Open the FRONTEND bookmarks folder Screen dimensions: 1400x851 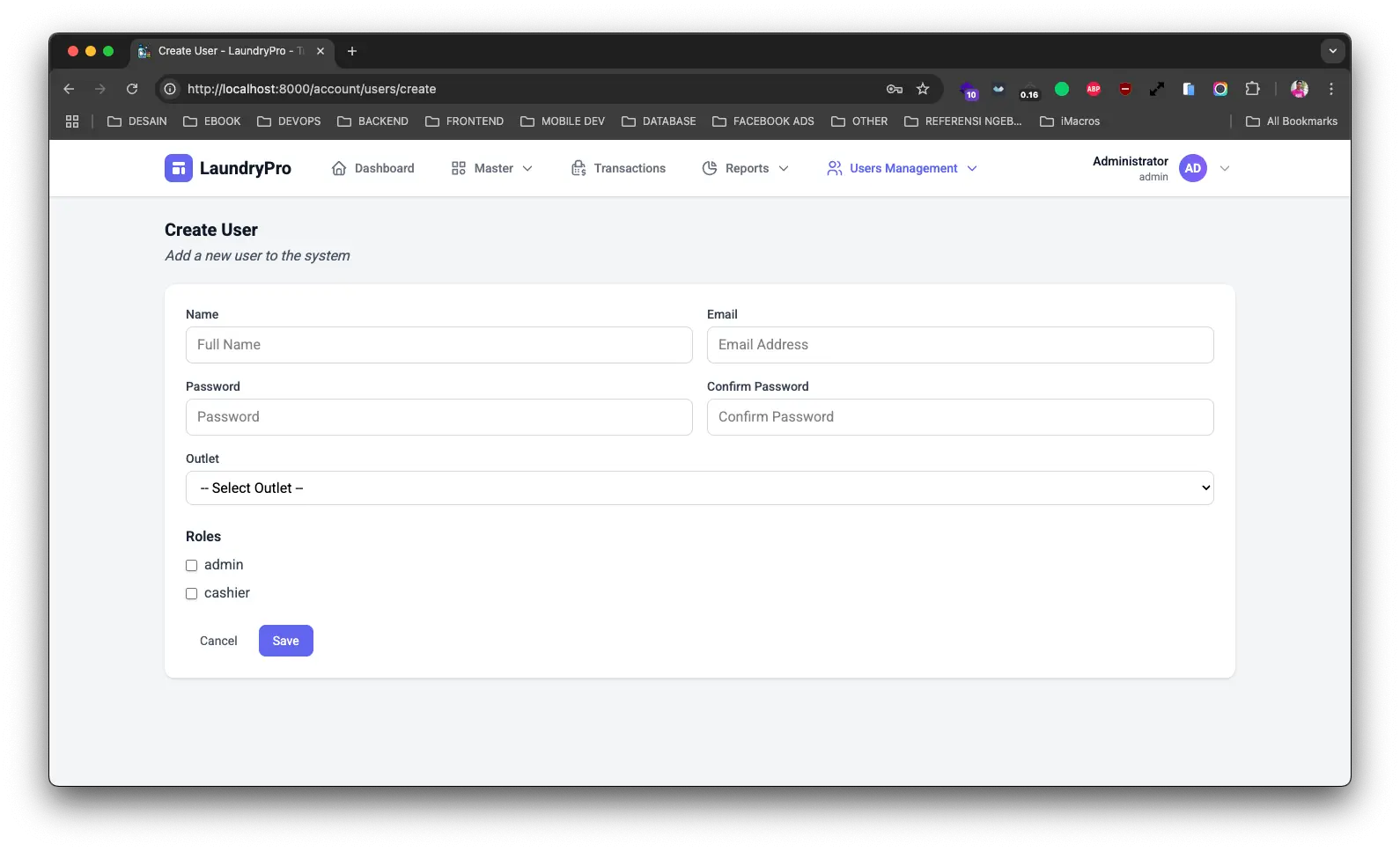[464, 121]
